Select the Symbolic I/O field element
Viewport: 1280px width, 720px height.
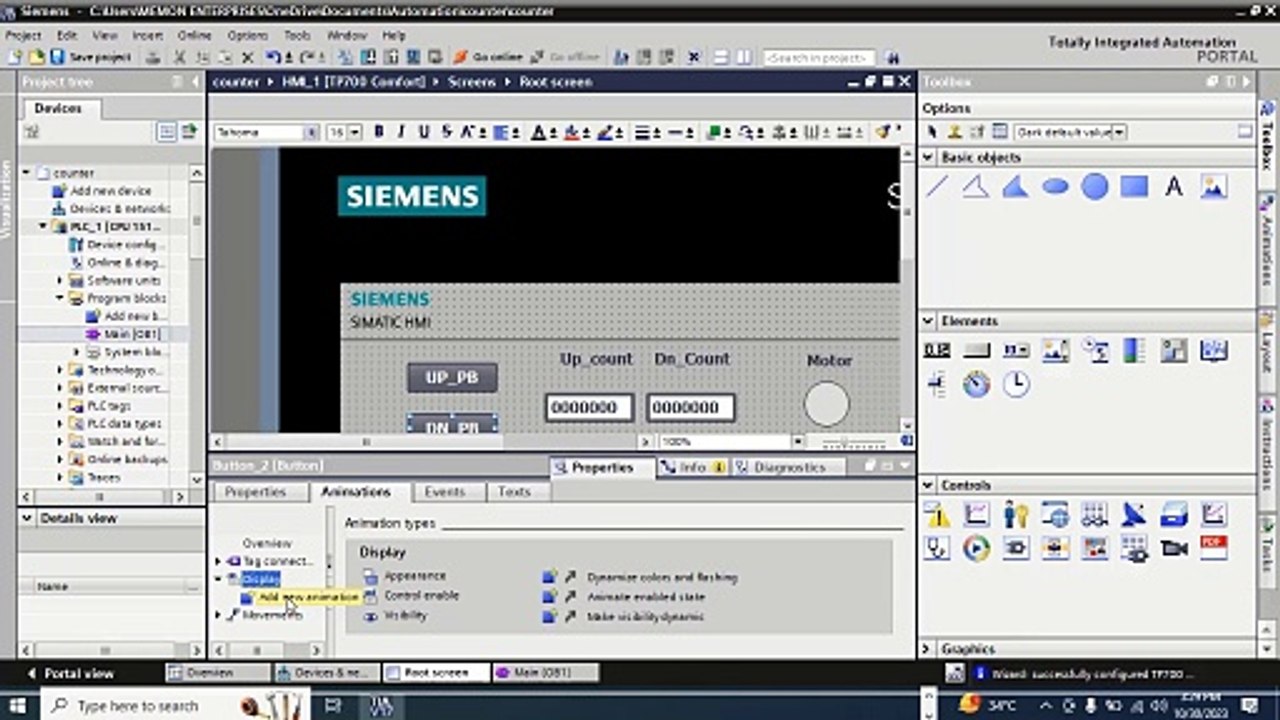pyautogui.click(x=1016, y=350)
